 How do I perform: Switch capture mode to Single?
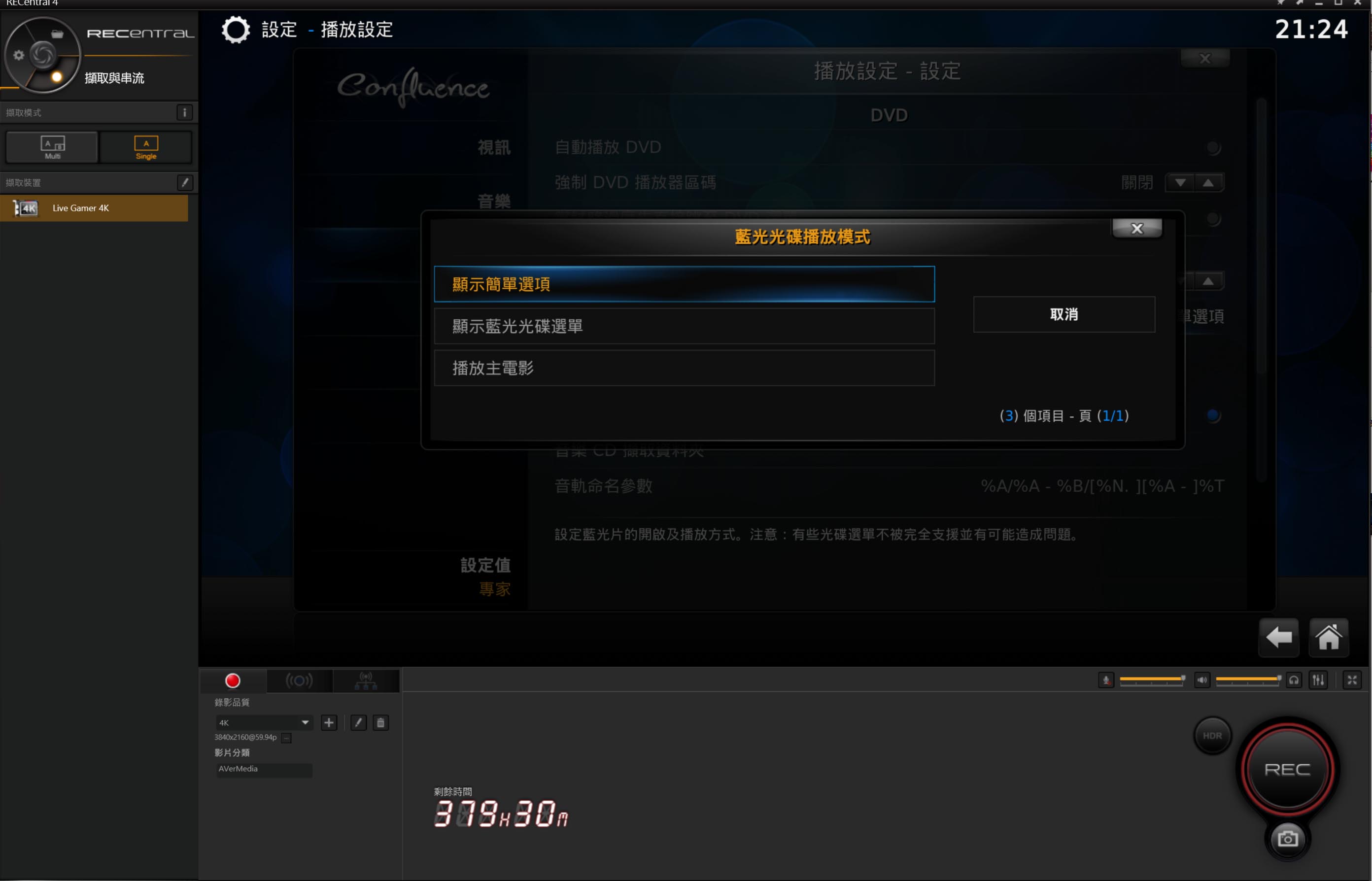(146, 147)
